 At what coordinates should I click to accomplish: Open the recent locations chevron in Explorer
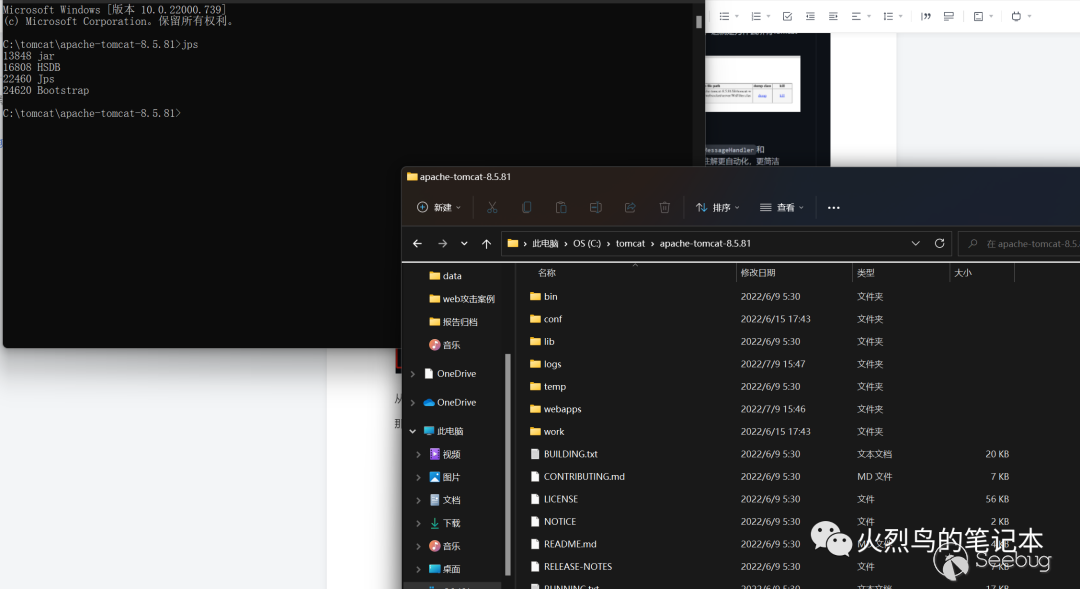coord(464,243)
